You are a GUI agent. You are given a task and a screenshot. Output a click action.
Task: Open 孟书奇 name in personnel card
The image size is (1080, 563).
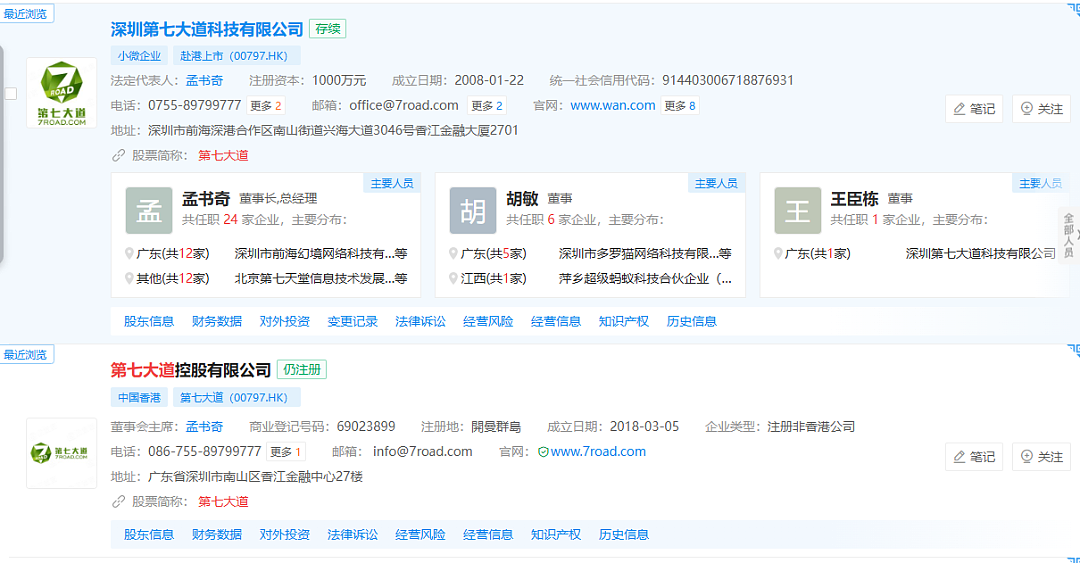pos(206,198)
